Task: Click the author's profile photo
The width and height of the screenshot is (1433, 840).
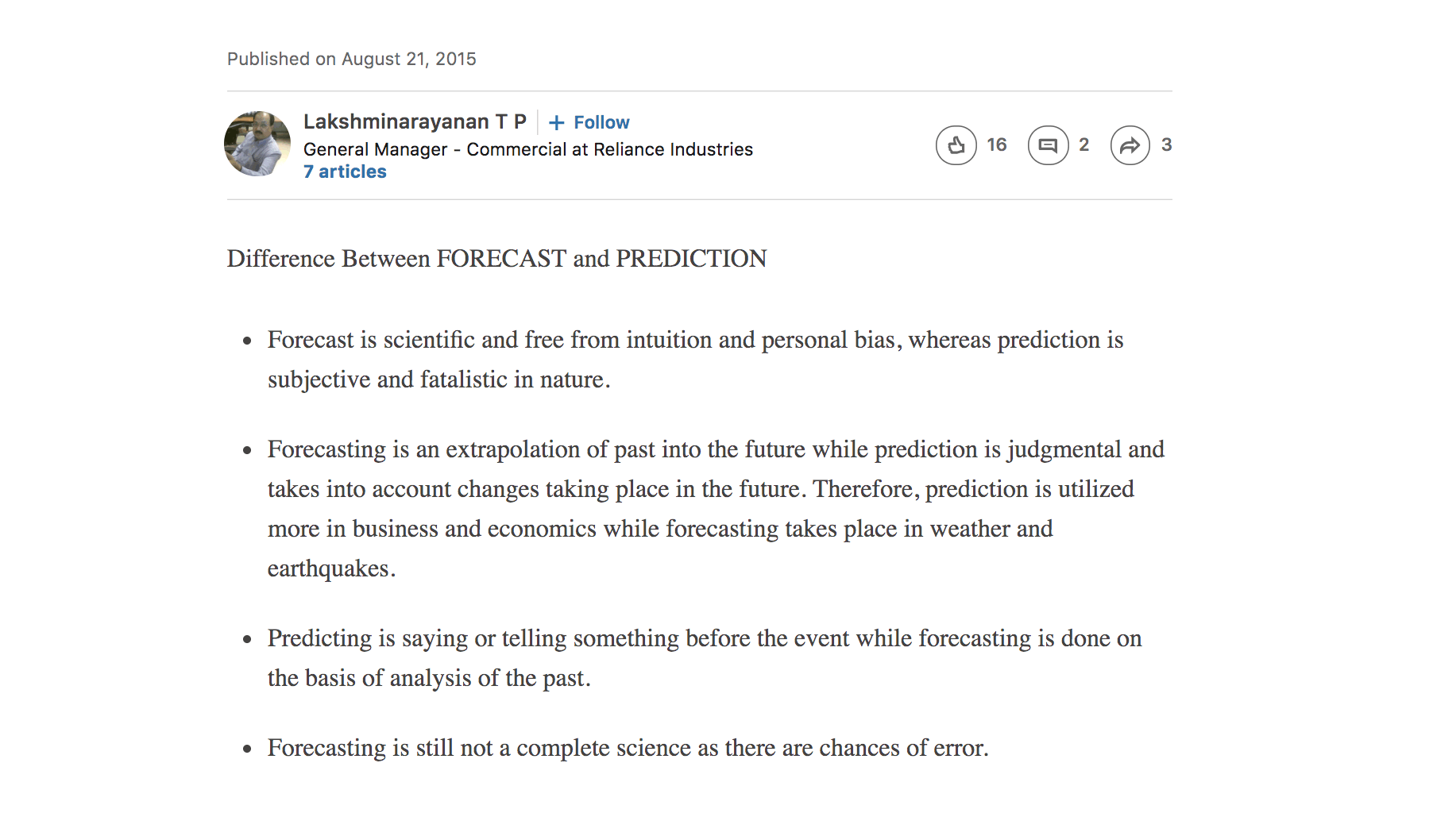Action: [257, 144]
